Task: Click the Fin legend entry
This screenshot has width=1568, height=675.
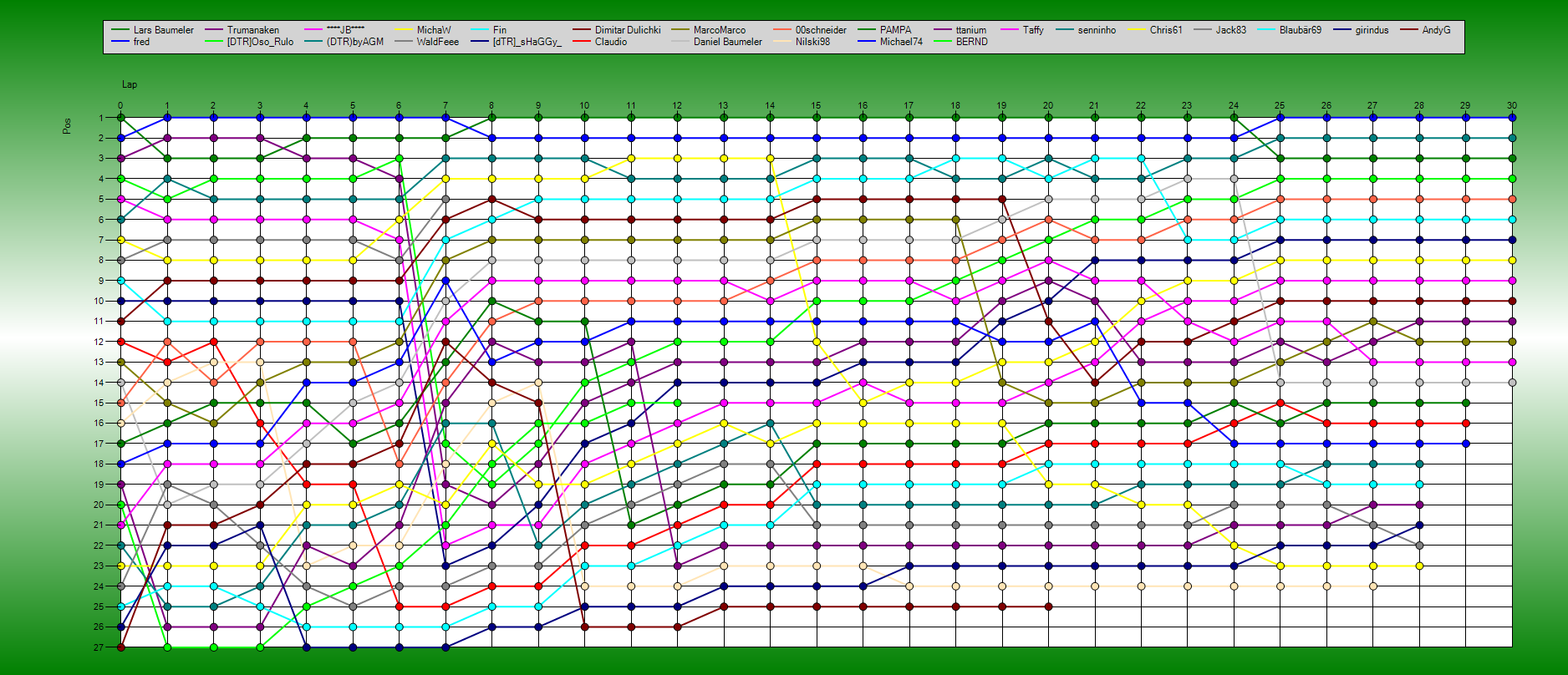Action: tap(500, 30)
